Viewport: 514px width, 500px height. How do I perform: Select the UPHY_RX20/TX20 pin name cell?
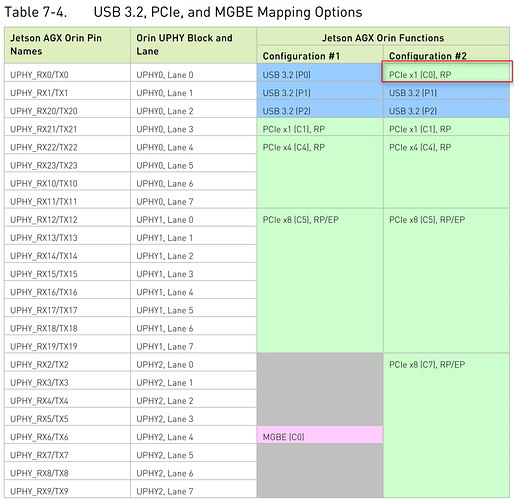[x=67, y=109]
